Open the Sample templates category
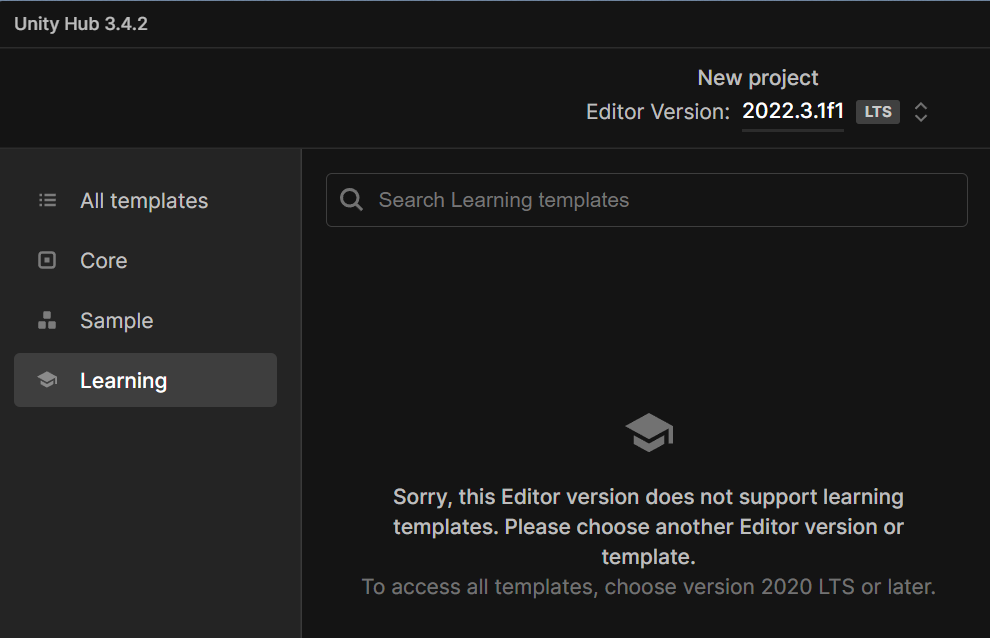Image resolution: width=990 pixels, height=638 pixels. pyautogui.click(x=145, y=320)
